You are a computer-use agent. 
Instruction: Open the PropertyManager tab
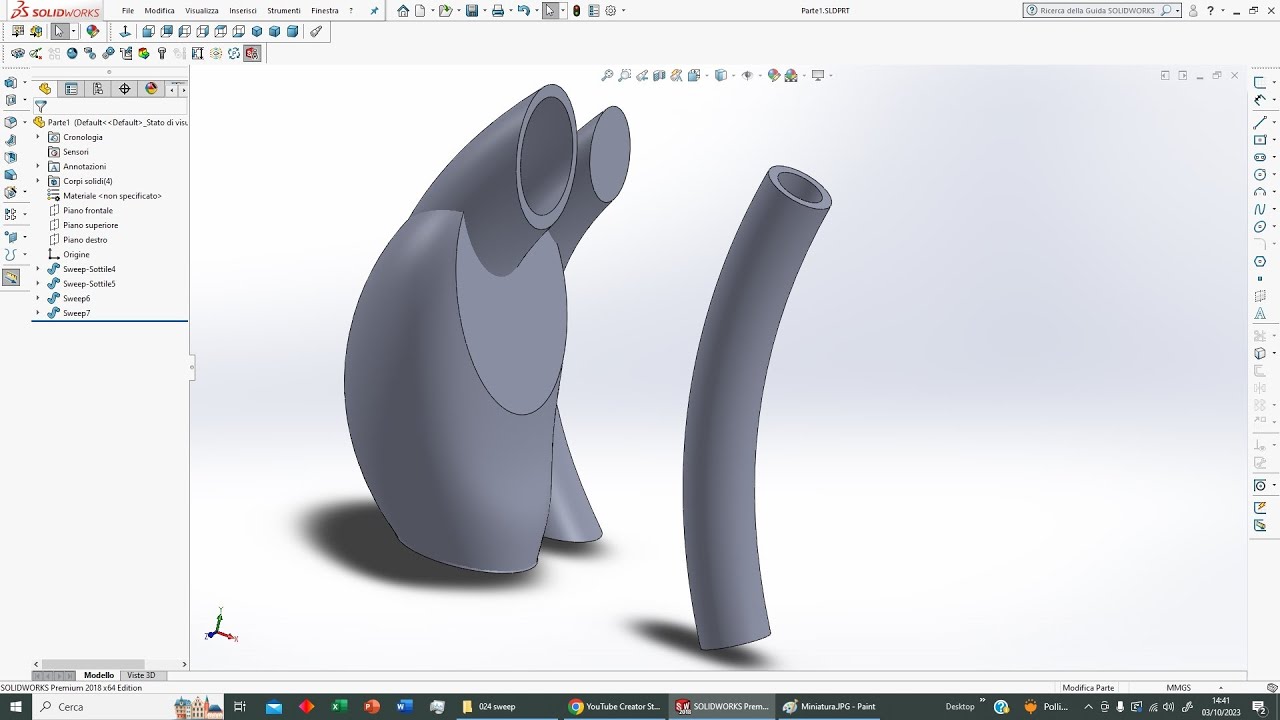[71, 88]
